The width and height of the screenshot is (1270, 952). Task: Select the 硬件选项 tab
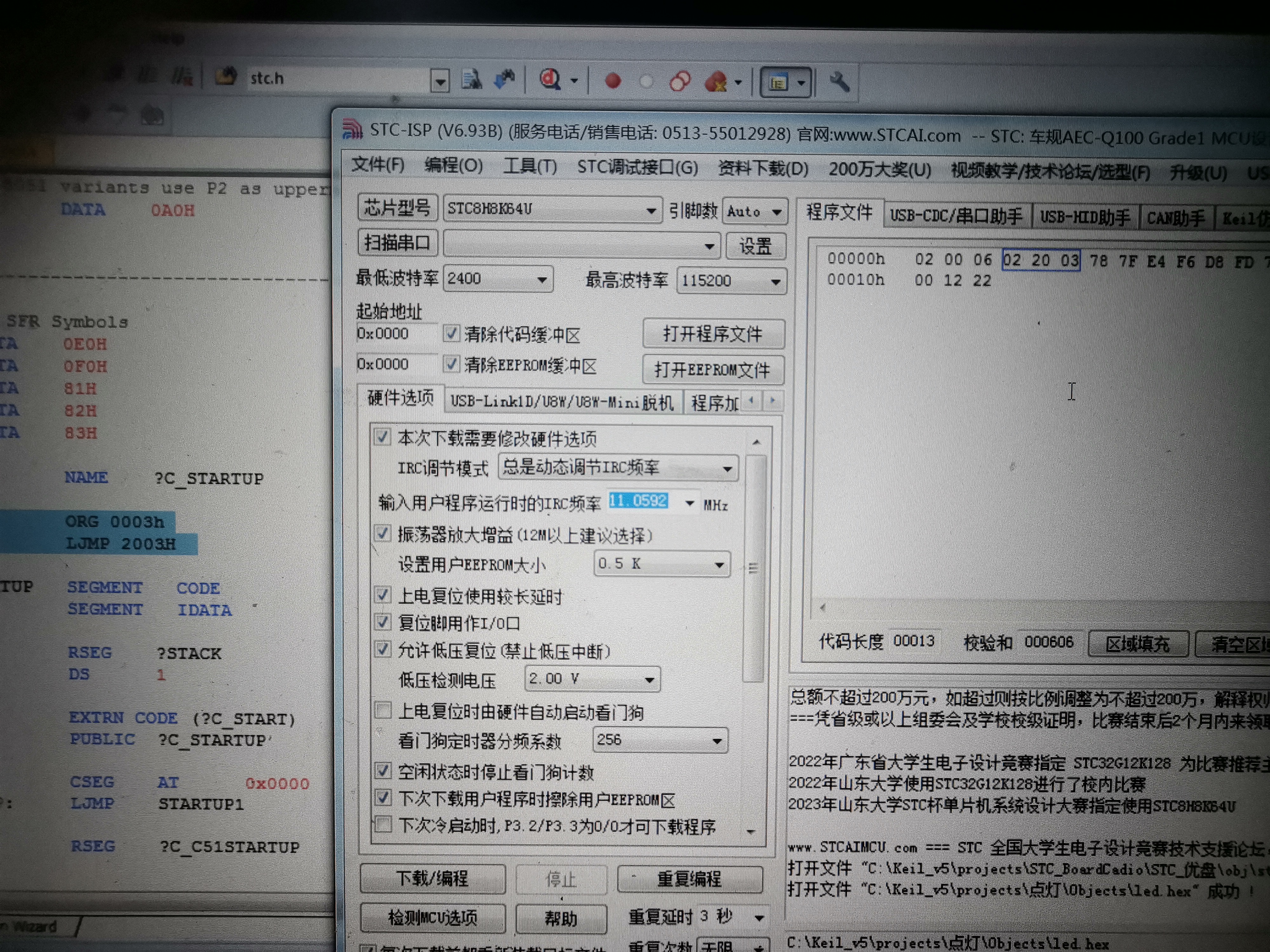[x=400, y=398]
